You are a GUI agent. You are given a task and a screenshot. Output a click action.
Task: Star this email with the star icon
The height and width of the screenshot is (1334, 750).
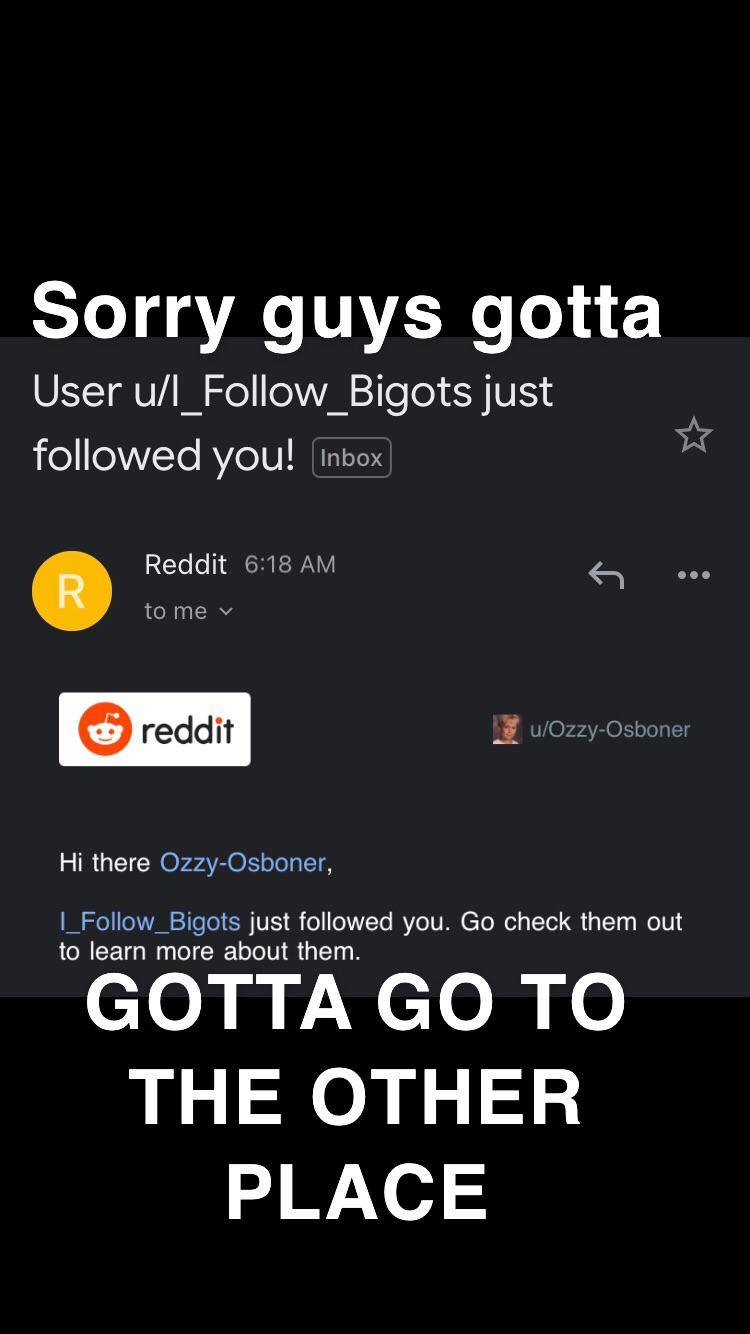(693, 435)
